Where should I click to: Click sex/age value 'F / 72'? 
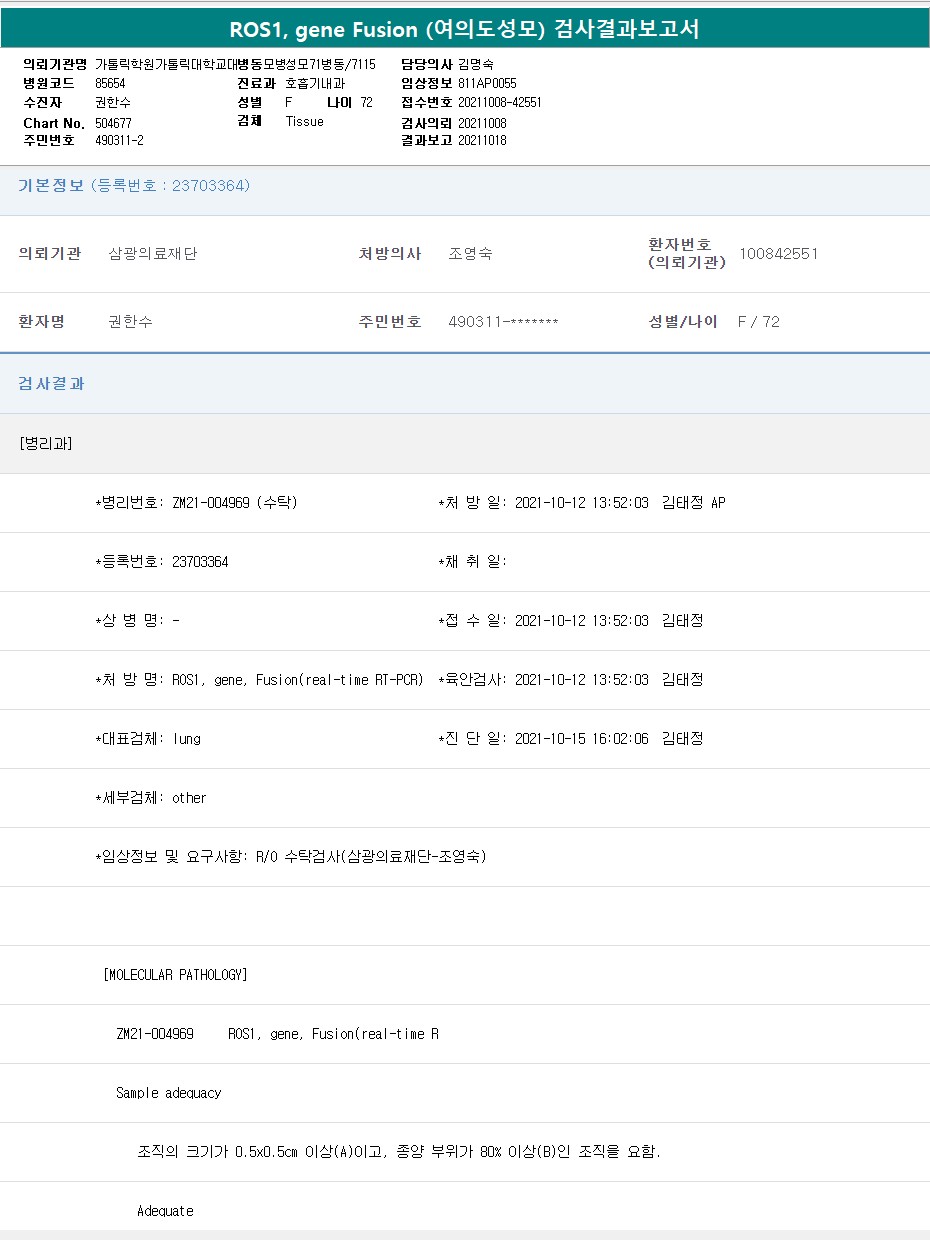tap(758, 322)
